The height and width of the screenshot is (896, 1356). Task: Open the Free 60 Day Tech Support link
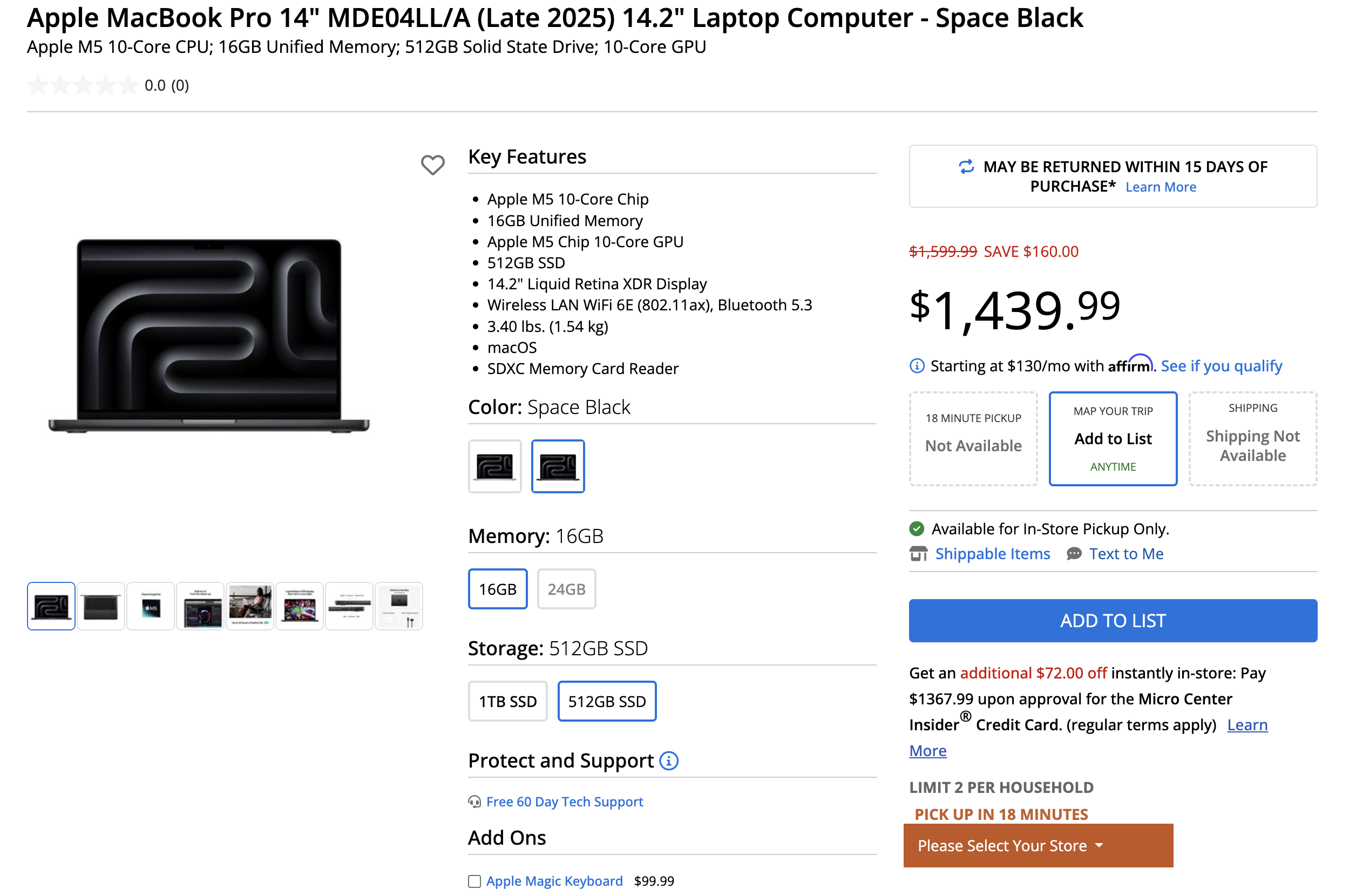[x=565, y=801]
